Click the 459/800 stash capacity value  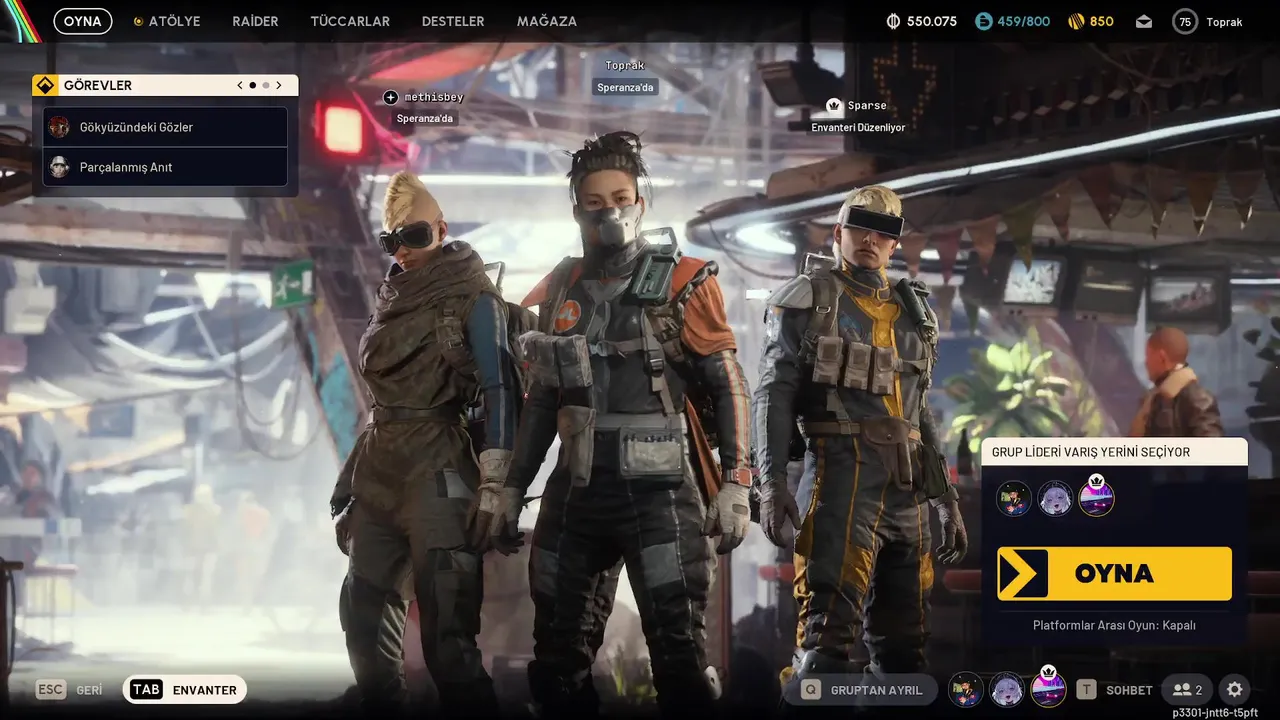click(1024, 21)
